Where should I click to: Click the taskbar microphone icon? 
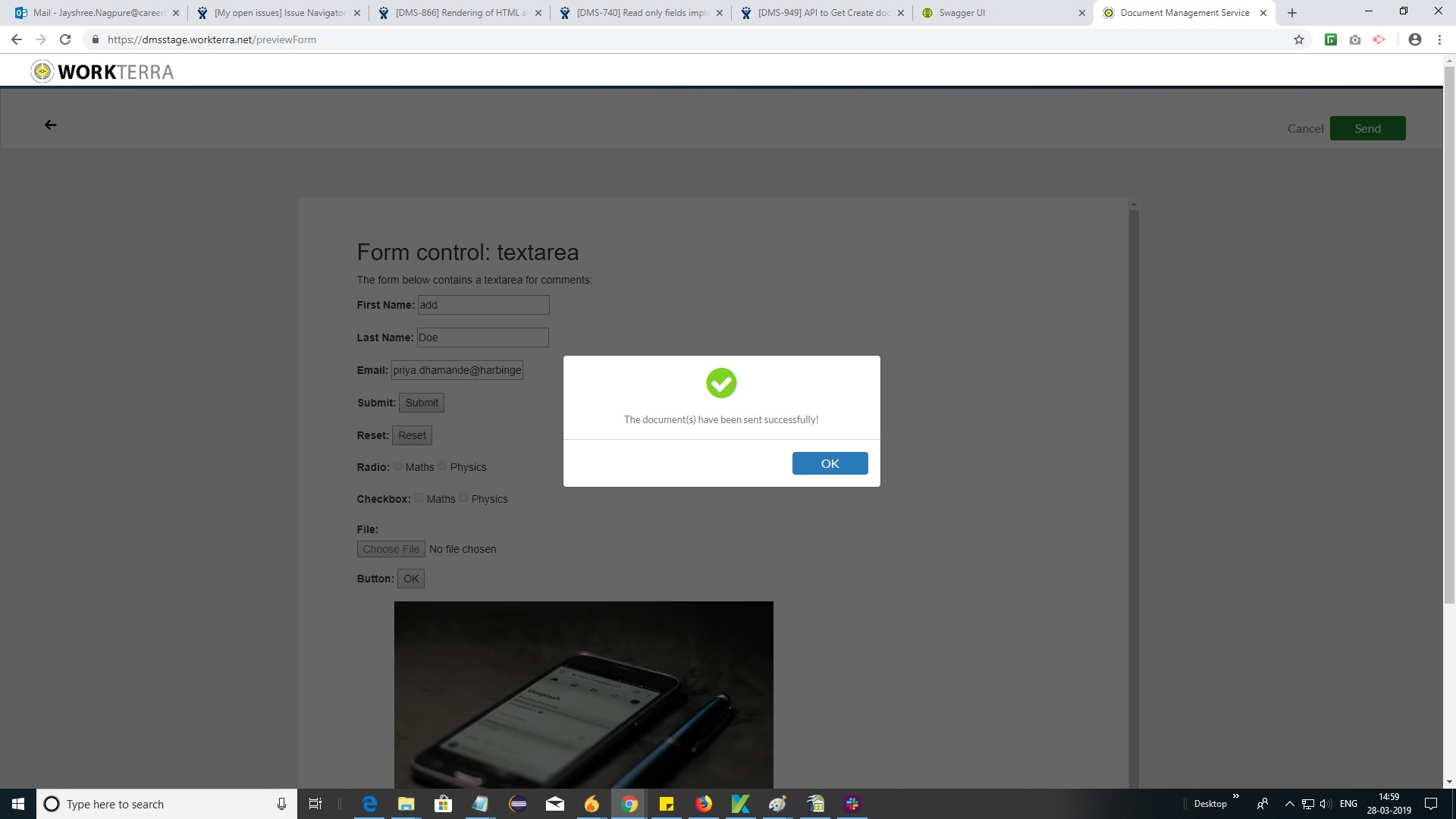point(281,804)
